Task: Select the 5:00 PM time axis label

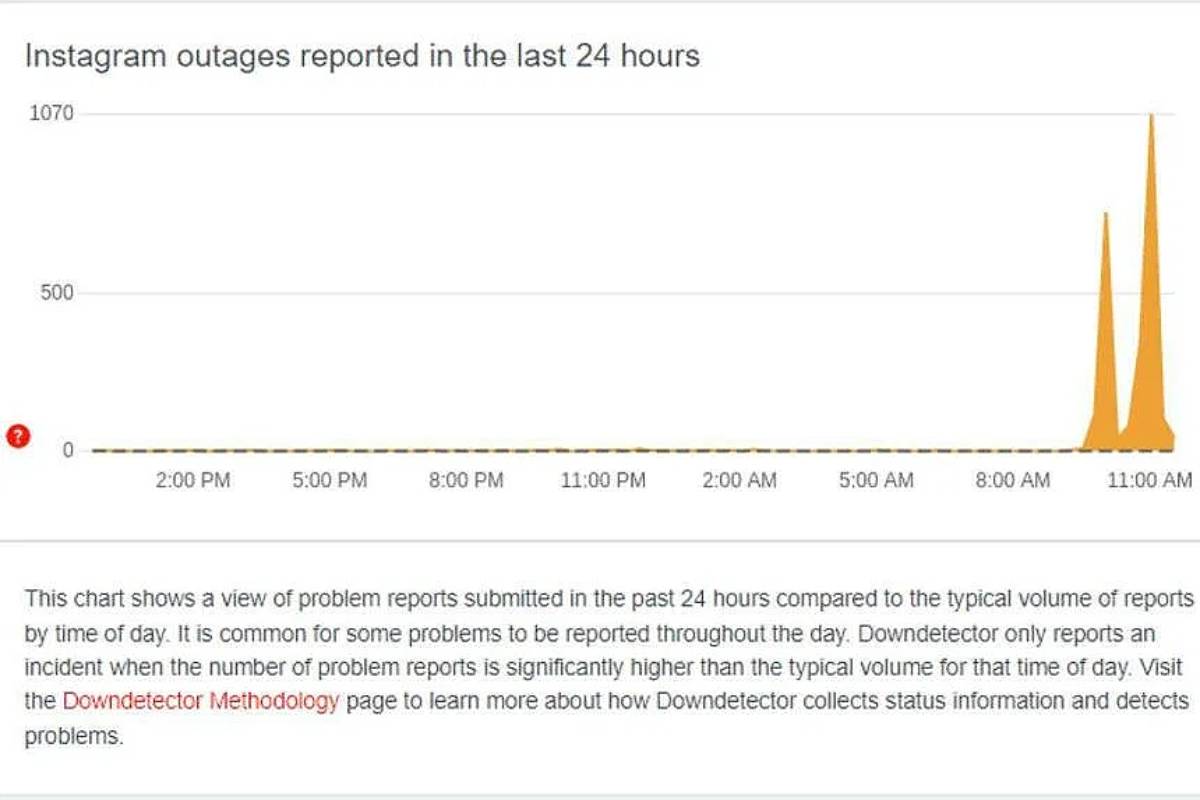Action: coord(330,481)
